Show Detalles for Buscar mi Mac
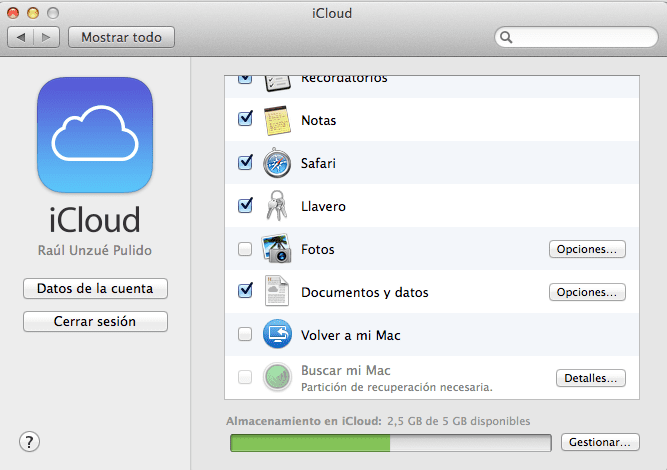 (590, 378)
